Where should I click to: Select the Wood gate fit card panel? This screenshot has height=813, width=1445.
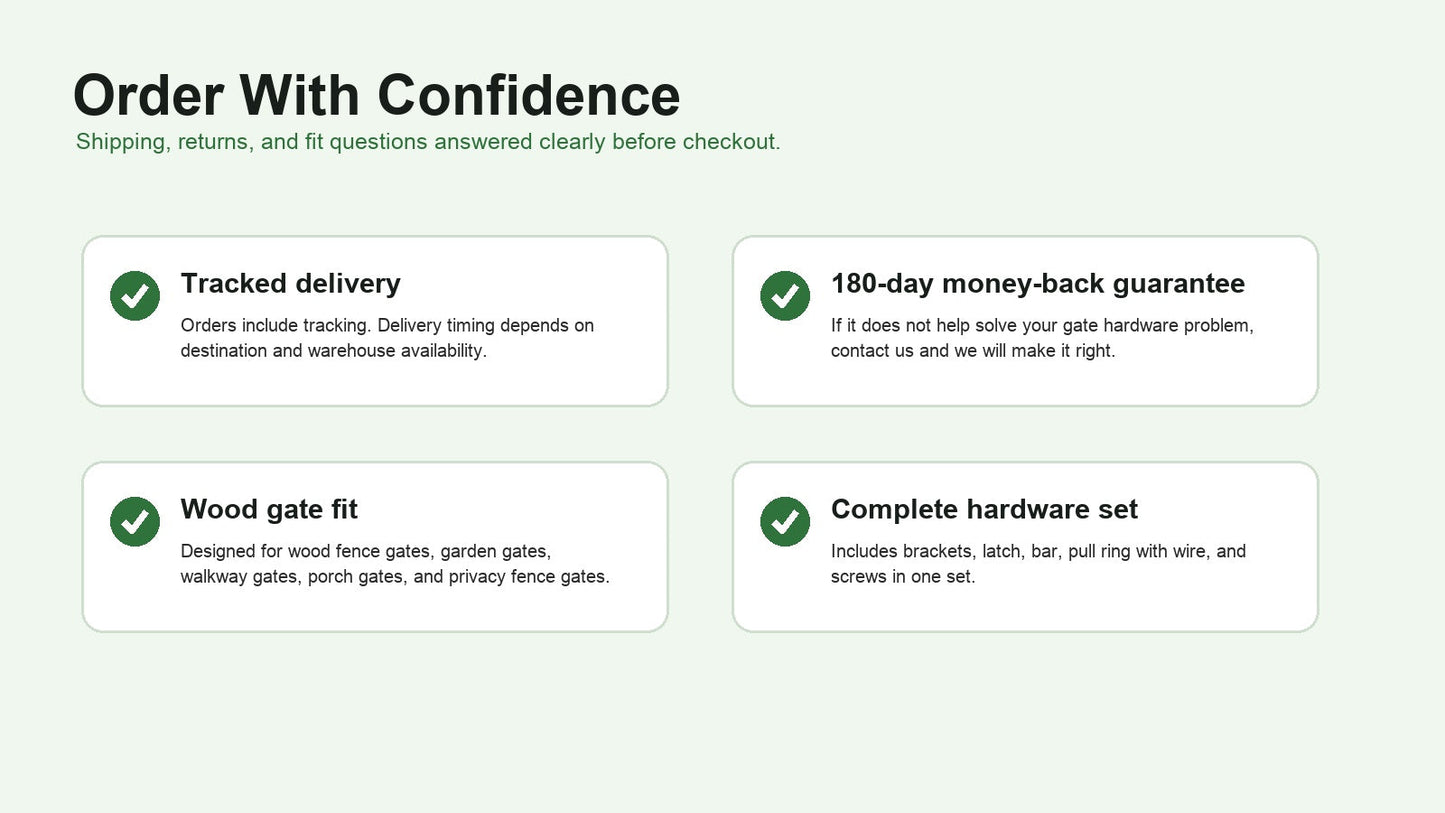(x=375, y=547)
